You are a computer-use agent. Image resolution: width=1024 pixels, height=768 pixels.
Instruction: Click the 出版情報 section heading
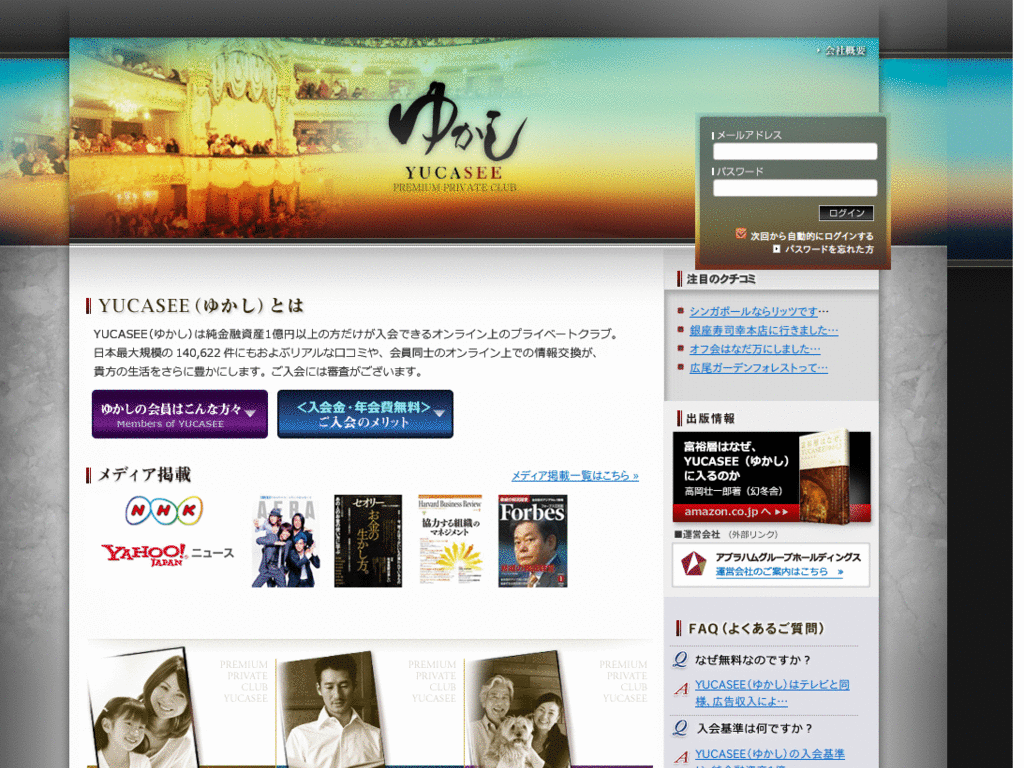[x=711, y=419]
